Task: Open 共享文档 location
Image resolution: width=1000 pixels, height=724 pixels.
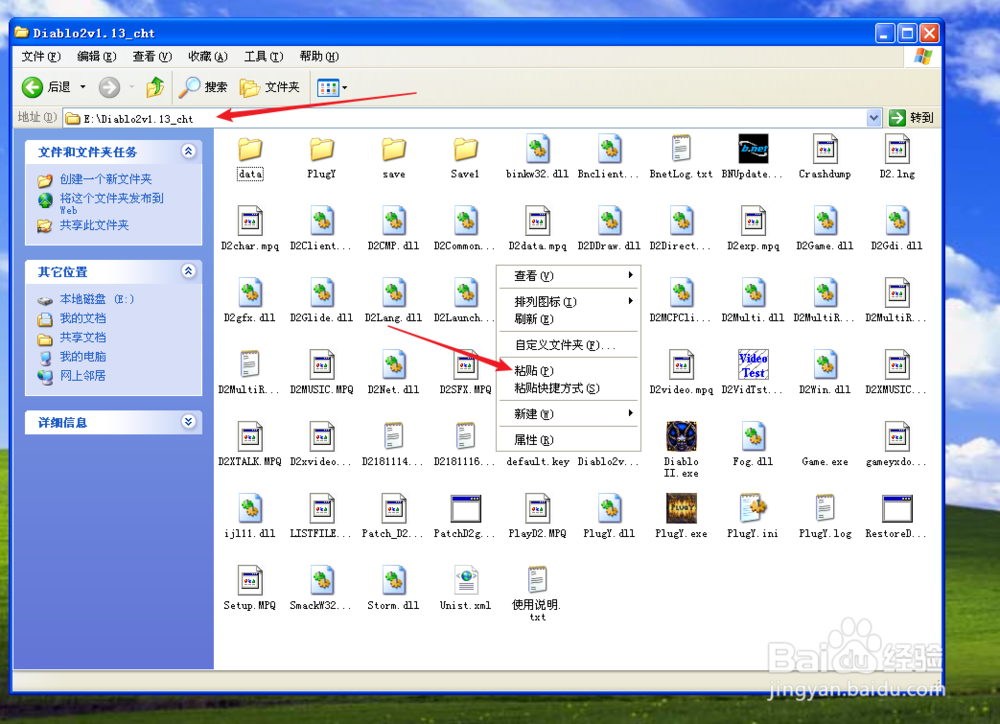Action: pos(82,337)
